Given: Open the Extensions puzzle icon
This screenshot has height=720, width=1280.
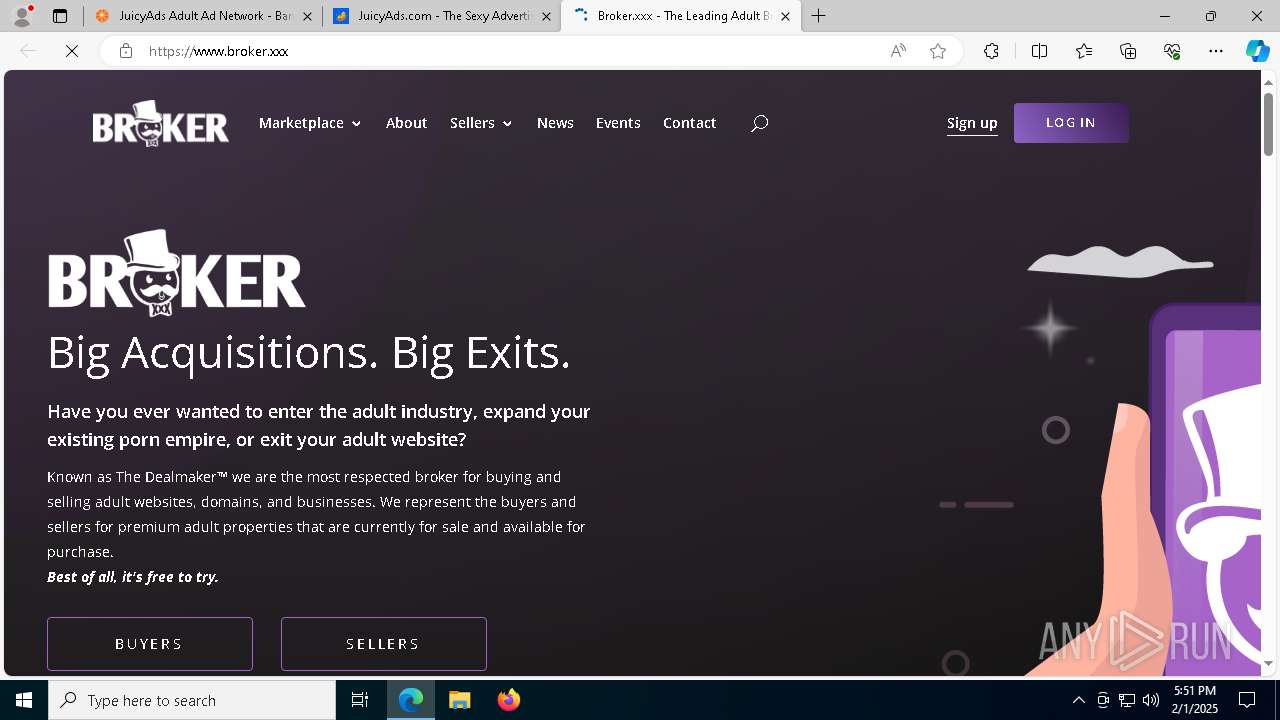Looking at the screenshot, I should 991,51.
